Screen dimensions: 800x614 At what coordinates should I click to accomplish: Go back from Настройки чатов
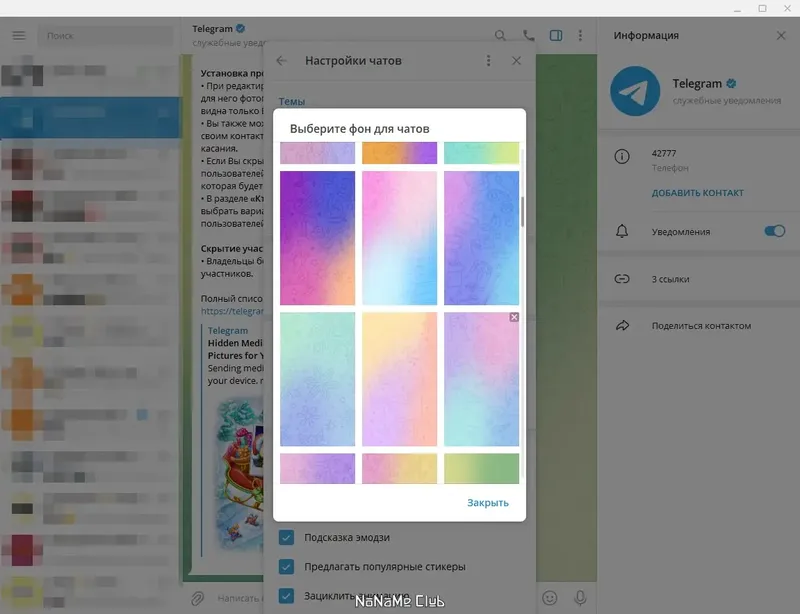281,61
